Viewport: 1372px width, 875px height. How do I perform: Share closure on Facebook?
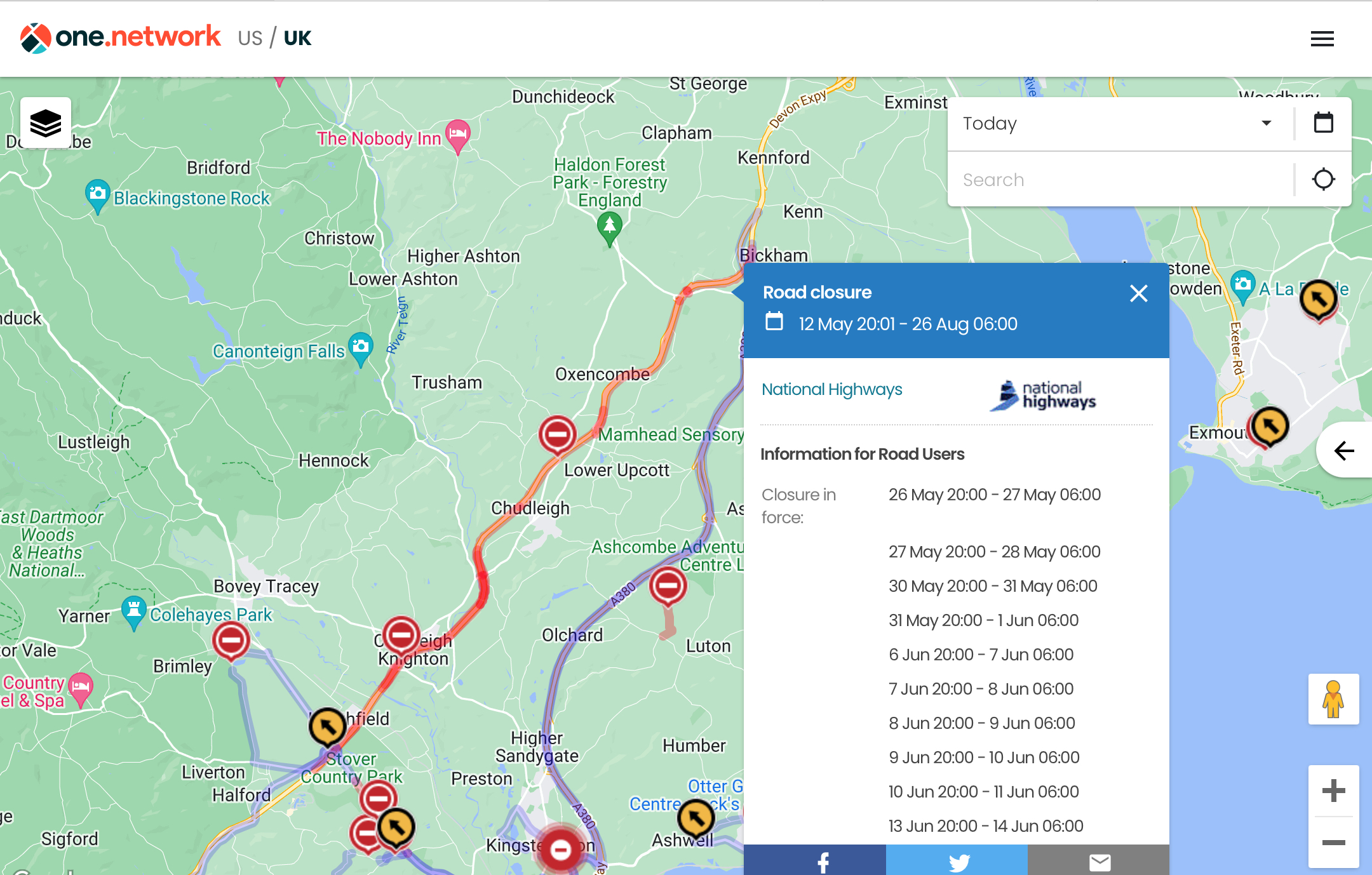815,860
